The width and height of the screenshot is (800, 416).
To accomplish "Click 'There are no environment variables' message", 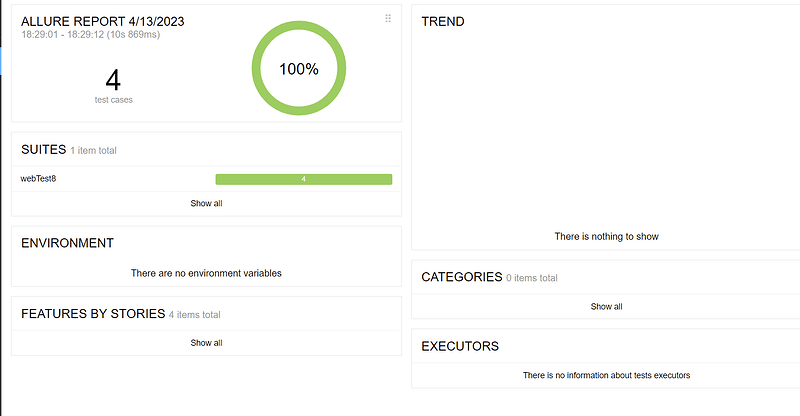I will (x=206, y=273).
